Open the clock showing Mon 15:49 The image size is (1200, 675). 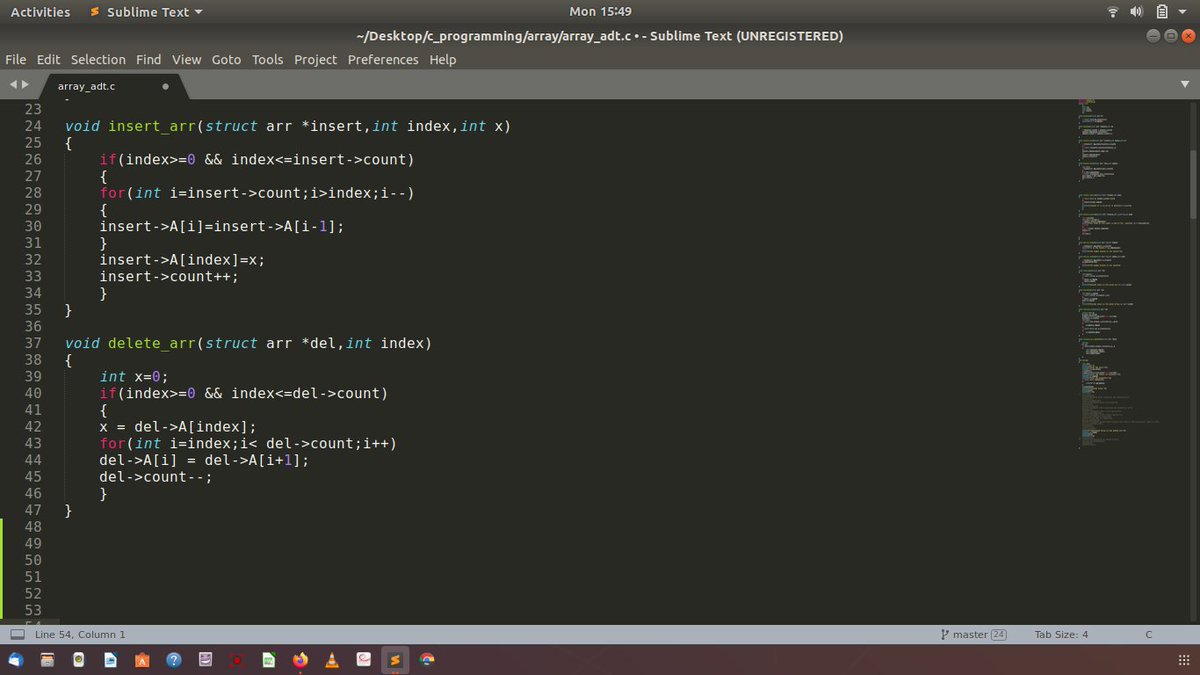pos(600,12)
